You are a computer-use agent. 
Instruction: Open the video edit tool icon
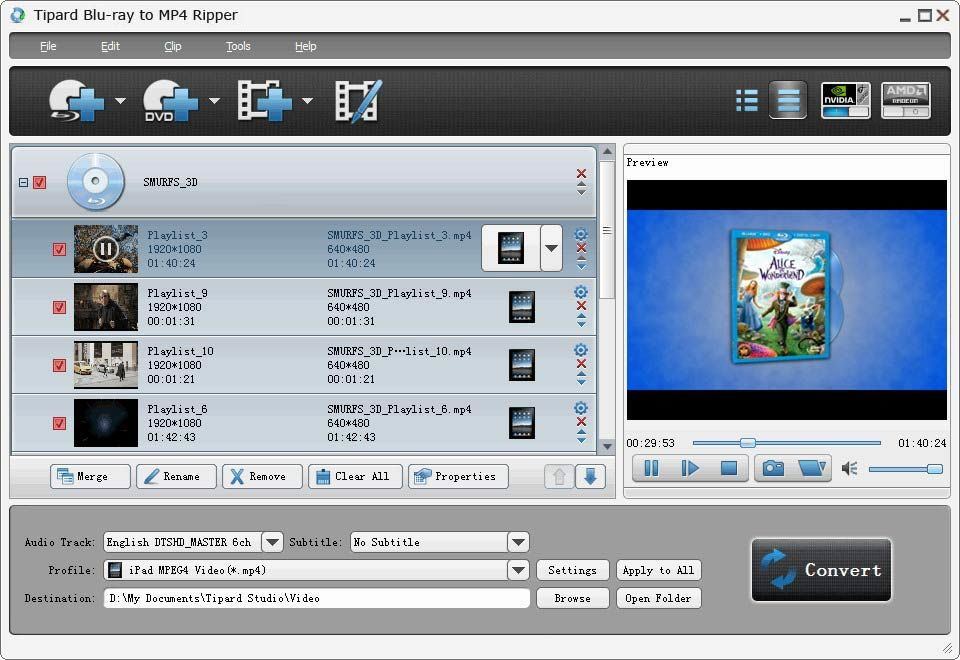point(358,101)
